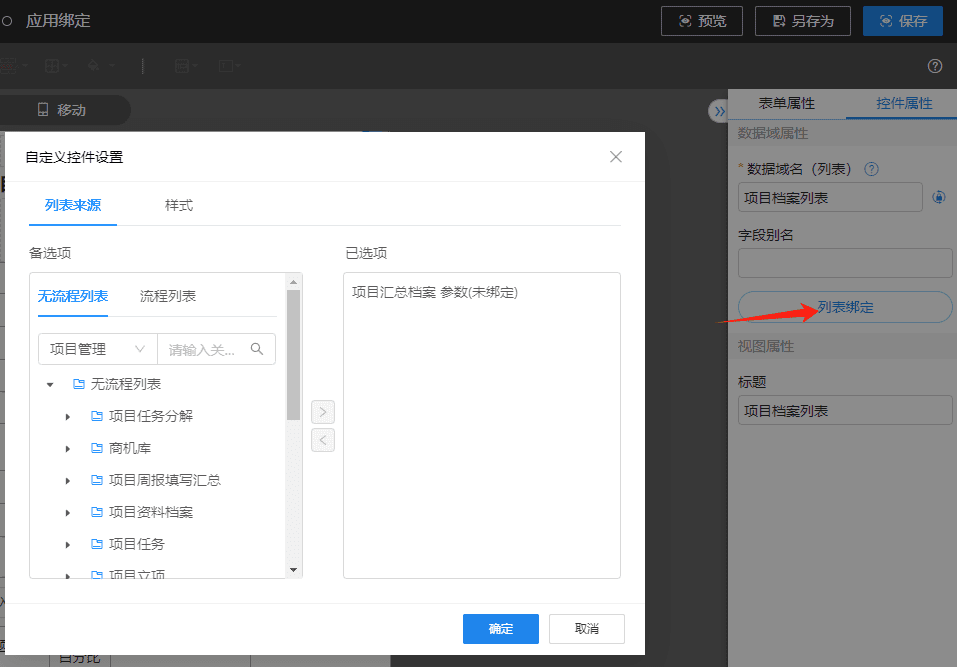Screen dimensions: 957x667
Task: Move selection left with the < arrow button
Action: pos(323,440)
